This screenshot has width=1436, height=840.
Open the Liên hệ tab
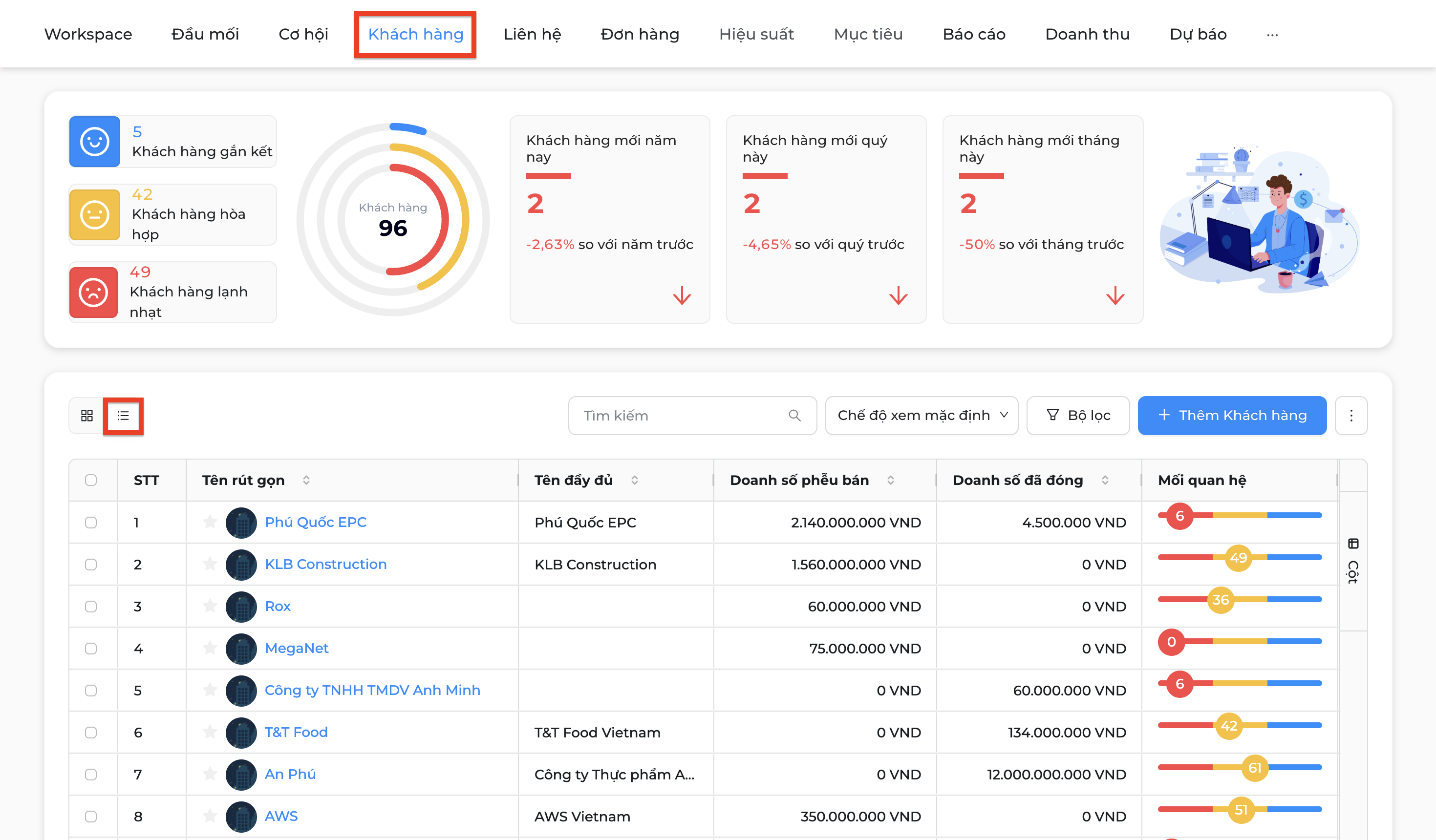532,34
